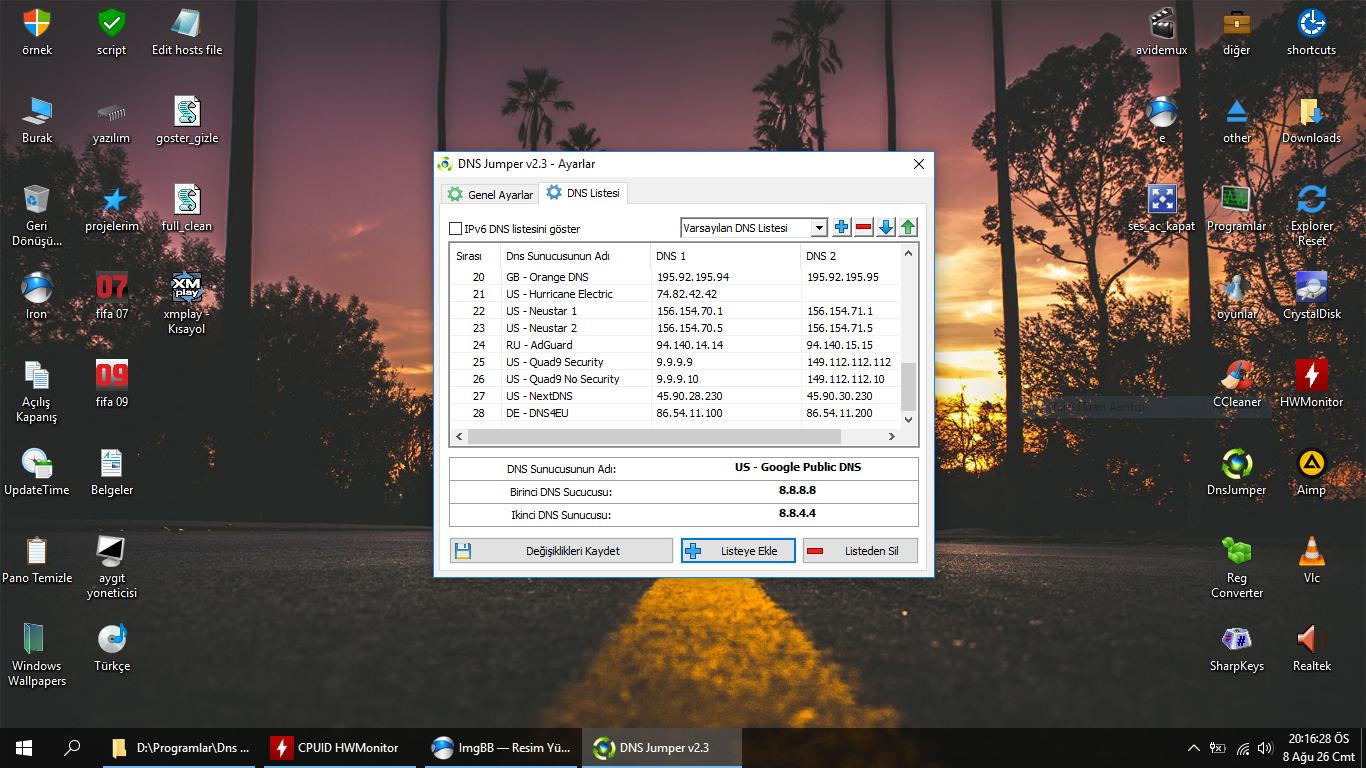Select row US - Quad9 Security
The width and height of the screenshot is (1366, 768).
coord(676,362)
